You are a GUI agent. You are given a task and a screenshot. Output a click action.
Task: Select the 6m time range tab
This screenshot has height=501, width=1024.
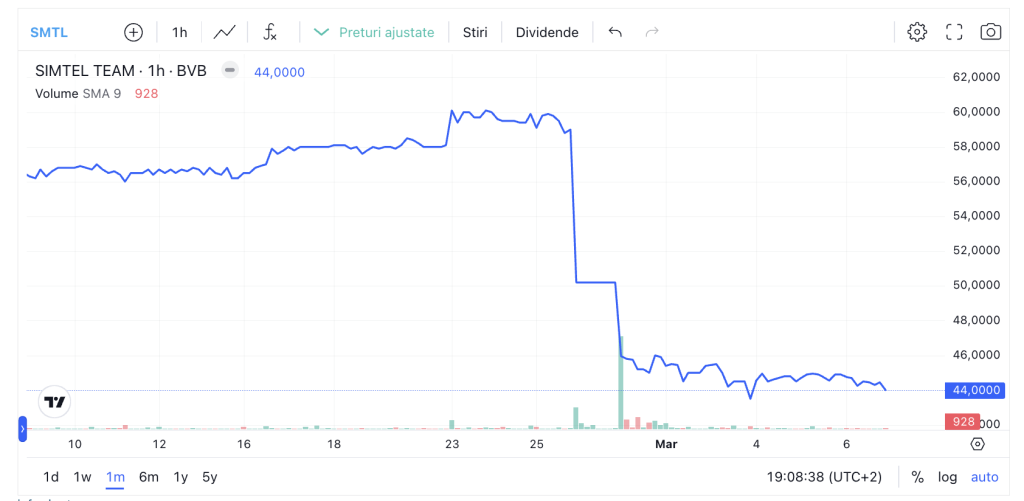click(148, 477)
